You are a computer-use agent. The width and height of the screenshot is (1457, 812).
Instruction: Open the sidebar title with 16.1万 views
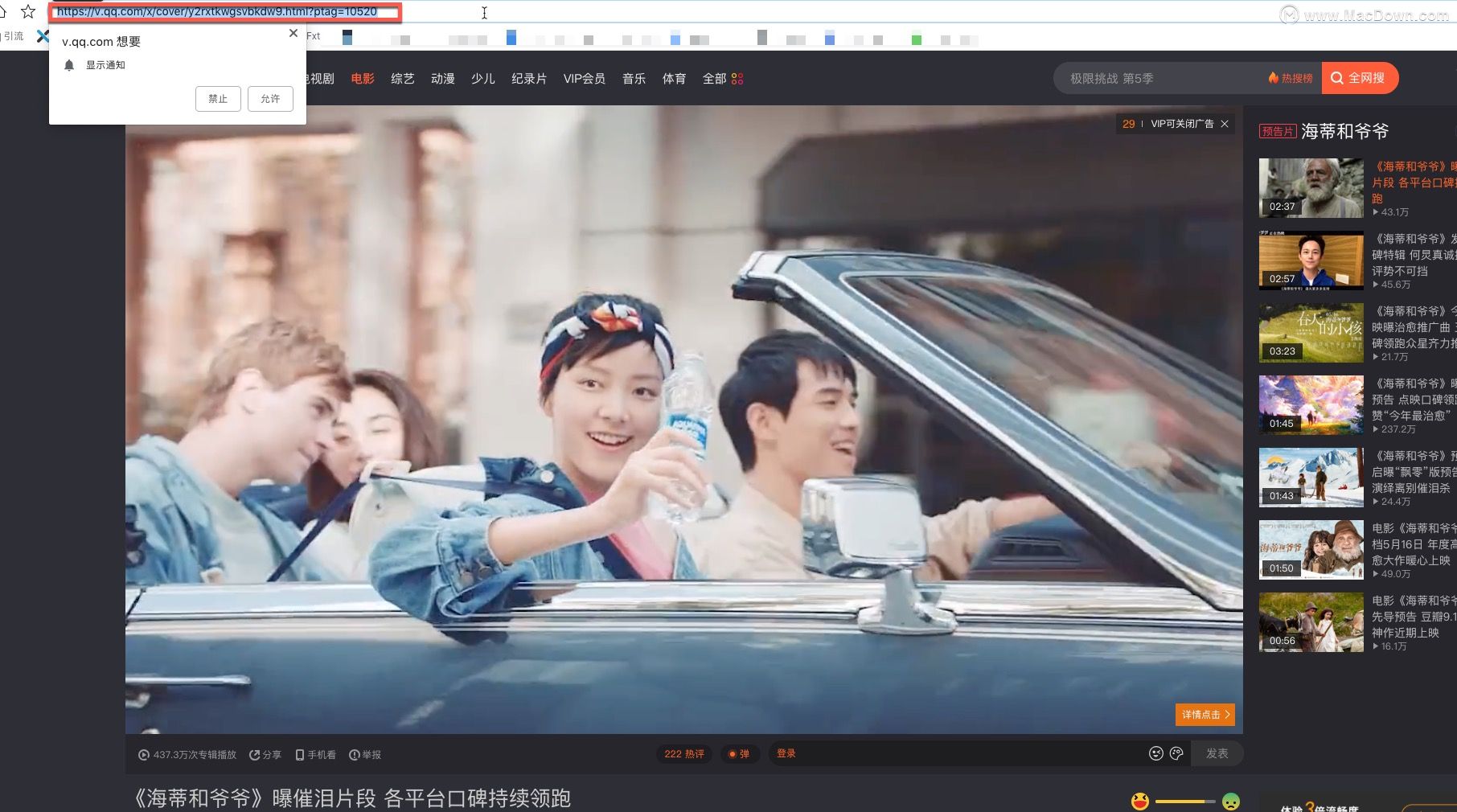1414,617
